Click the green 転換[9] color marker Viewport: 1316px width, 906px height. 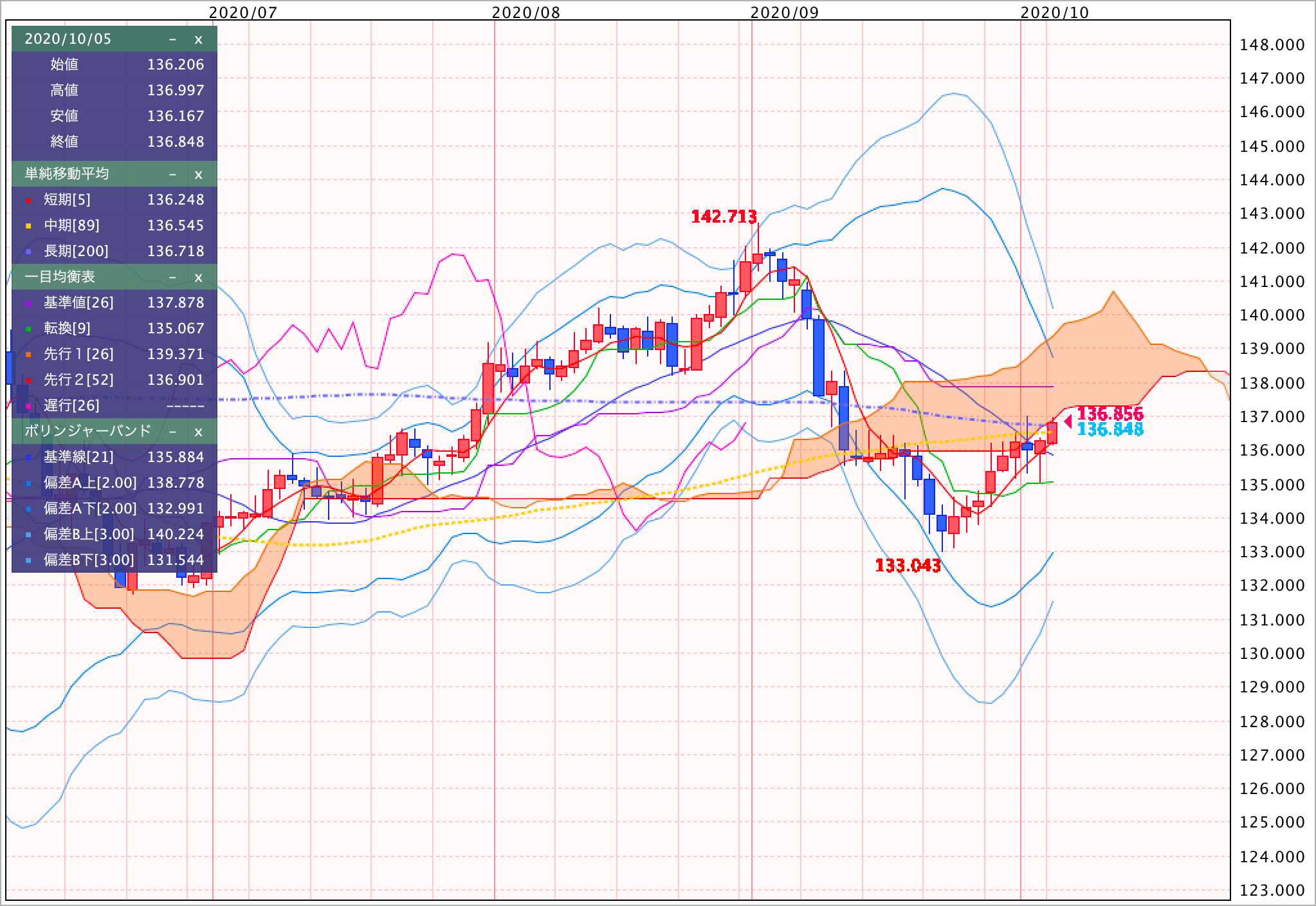(x=28, y=329)
